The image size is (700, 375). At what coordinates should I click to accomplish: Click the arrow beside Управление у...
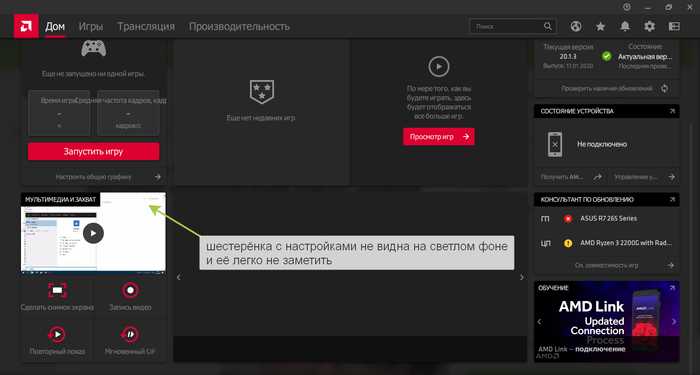pos(671,177)
